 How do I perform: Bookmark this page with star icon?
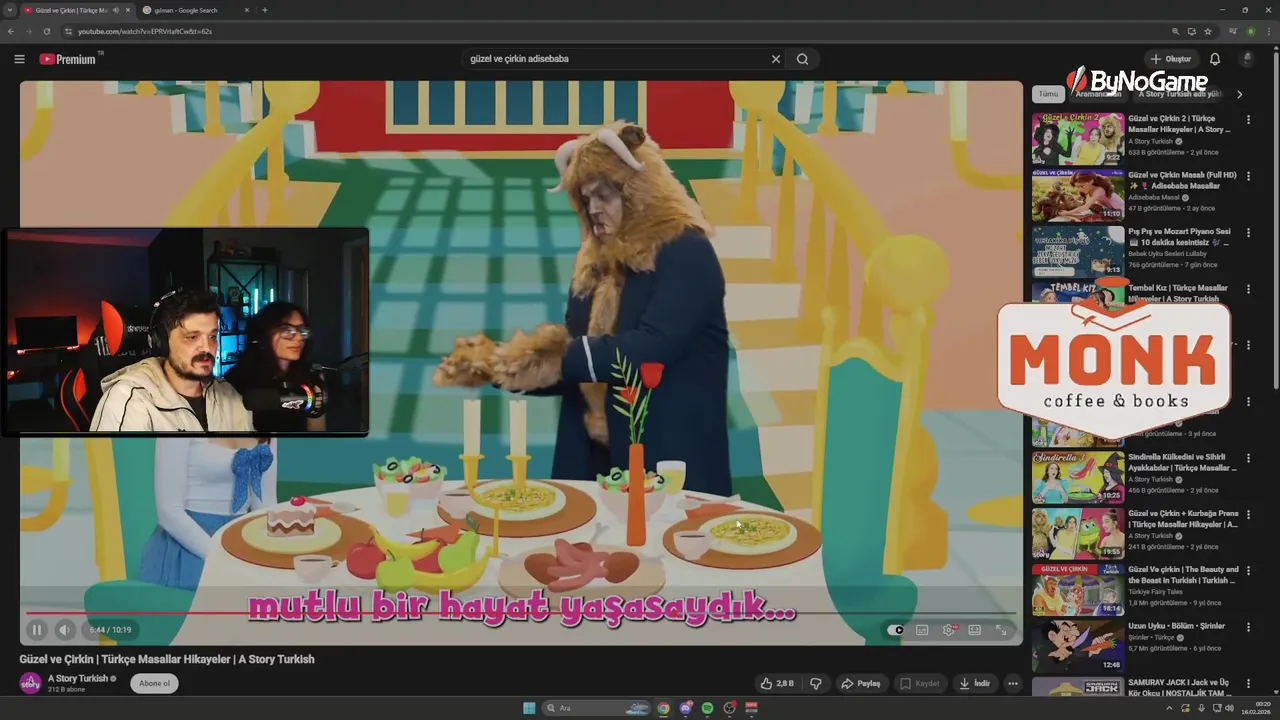(1207, 31)
